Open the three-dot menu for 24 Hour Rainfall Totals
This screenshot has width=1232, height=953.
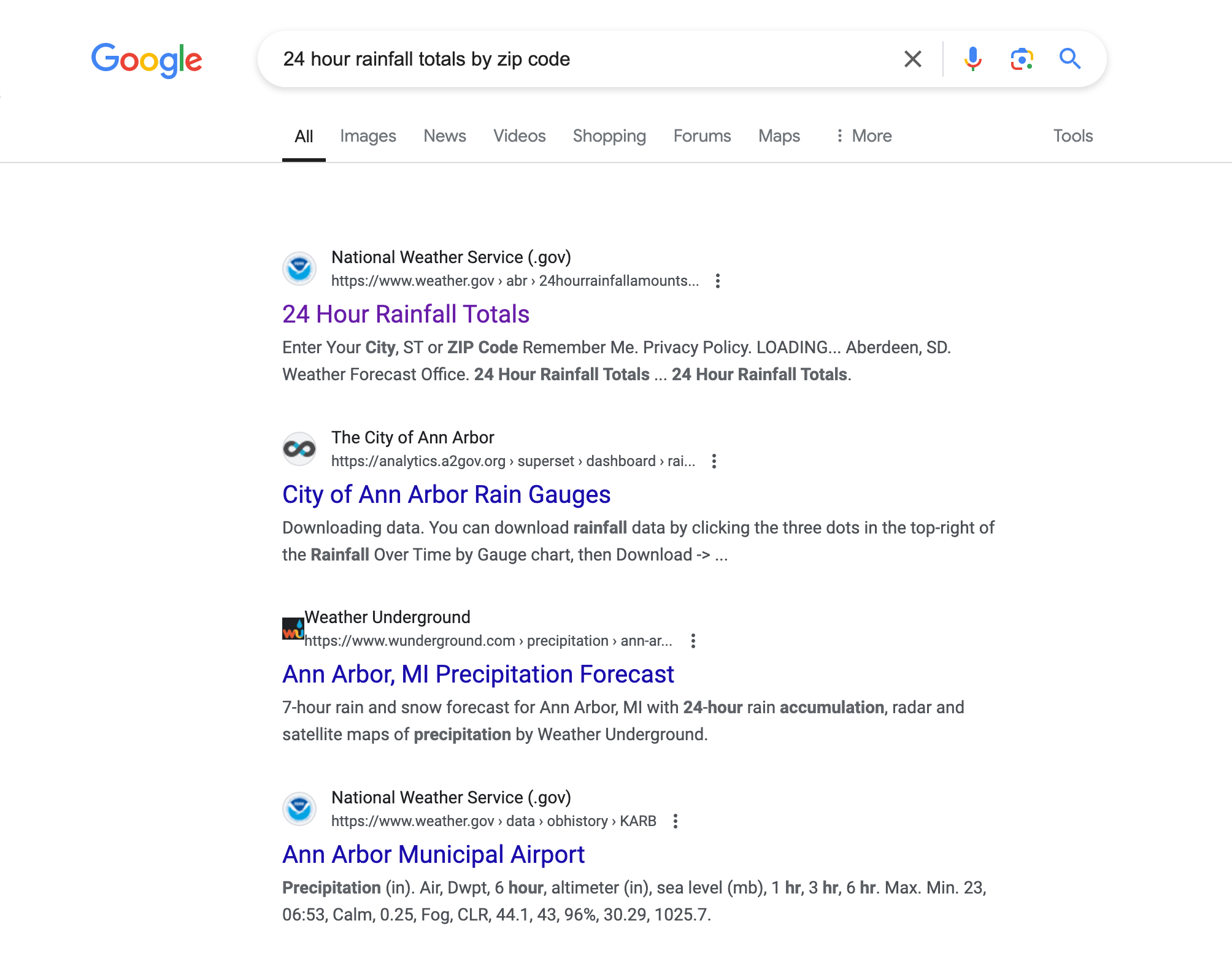tap(717, 281)
